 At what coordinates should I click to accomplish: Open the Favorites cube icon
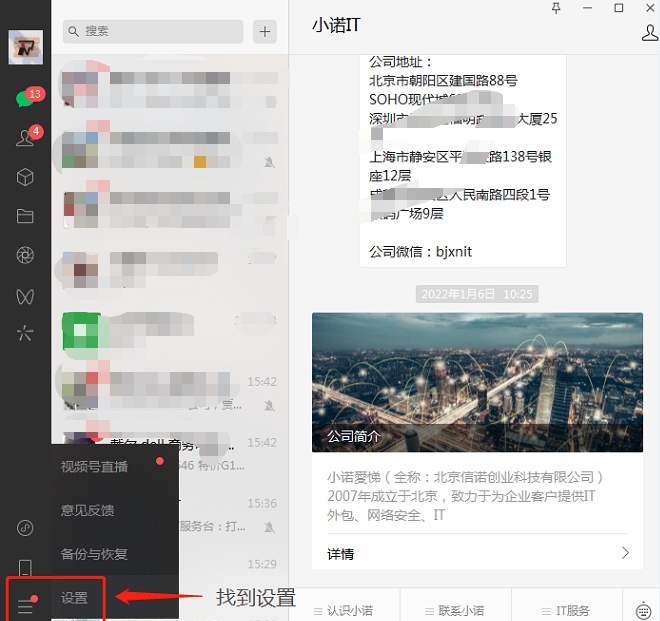25,177
